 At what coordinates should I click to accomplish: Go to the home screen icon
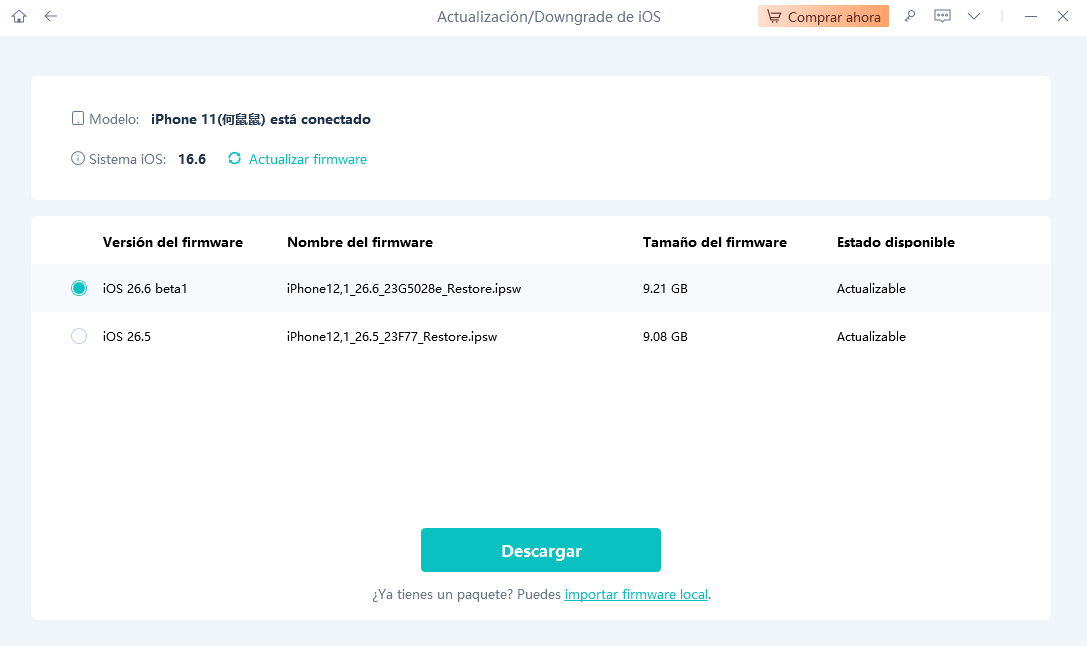pos(19,16)
